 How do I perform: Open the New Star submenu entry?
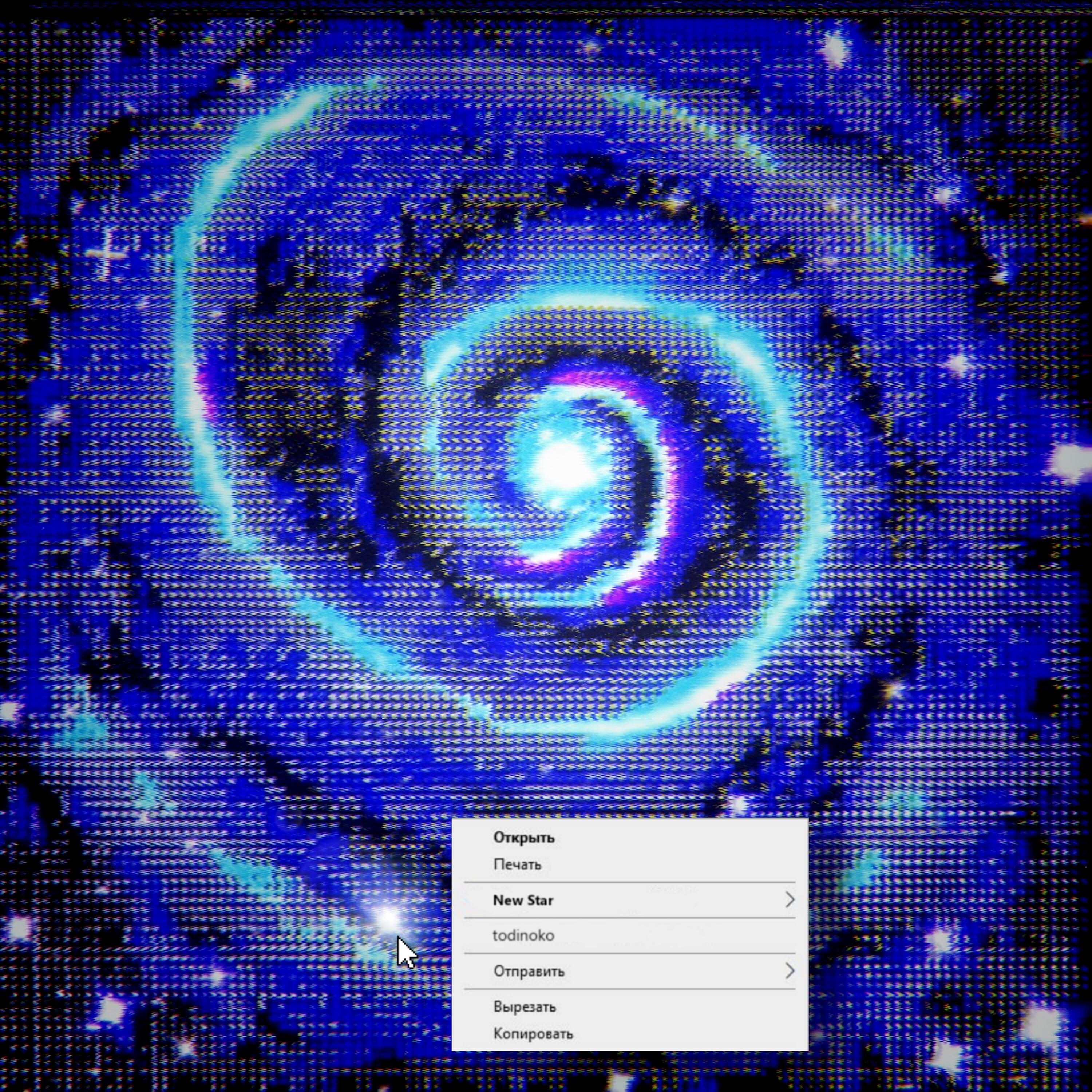point(630,901)
